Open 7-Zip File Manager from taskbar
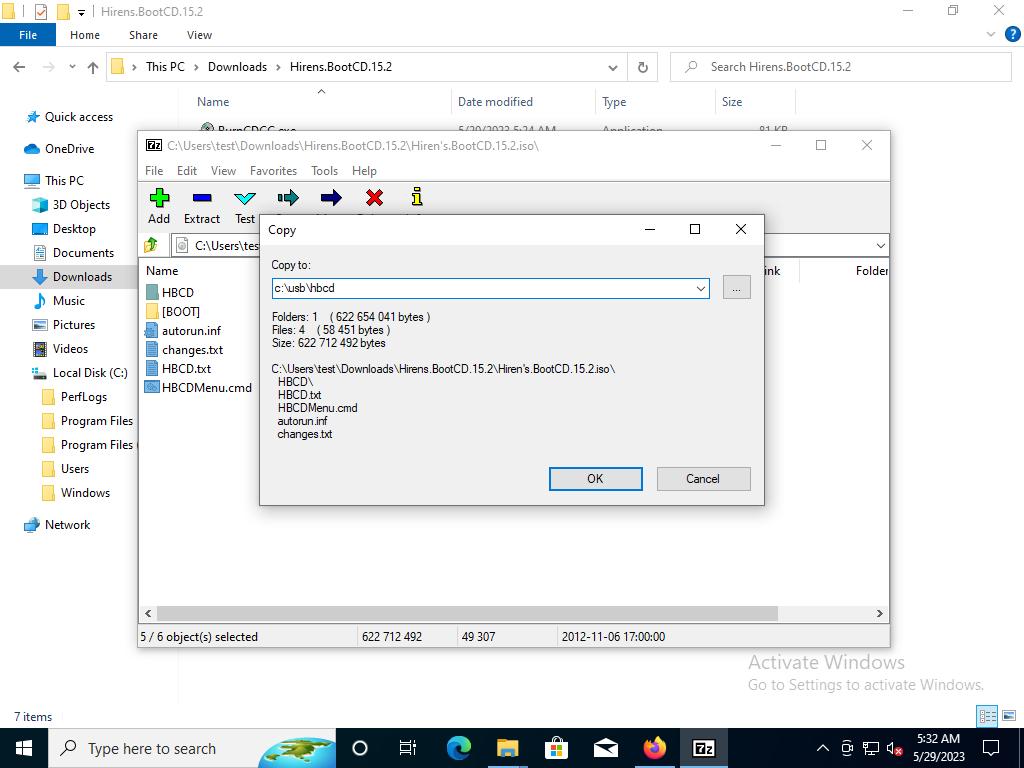The height and width of the screenshot is (768, 1024). (x=704, y=748)
